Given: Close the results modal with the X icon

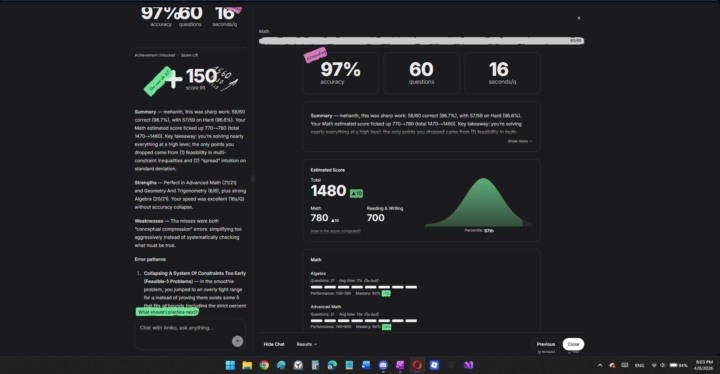Looking at the screenshot, I should tap(579, 18).
